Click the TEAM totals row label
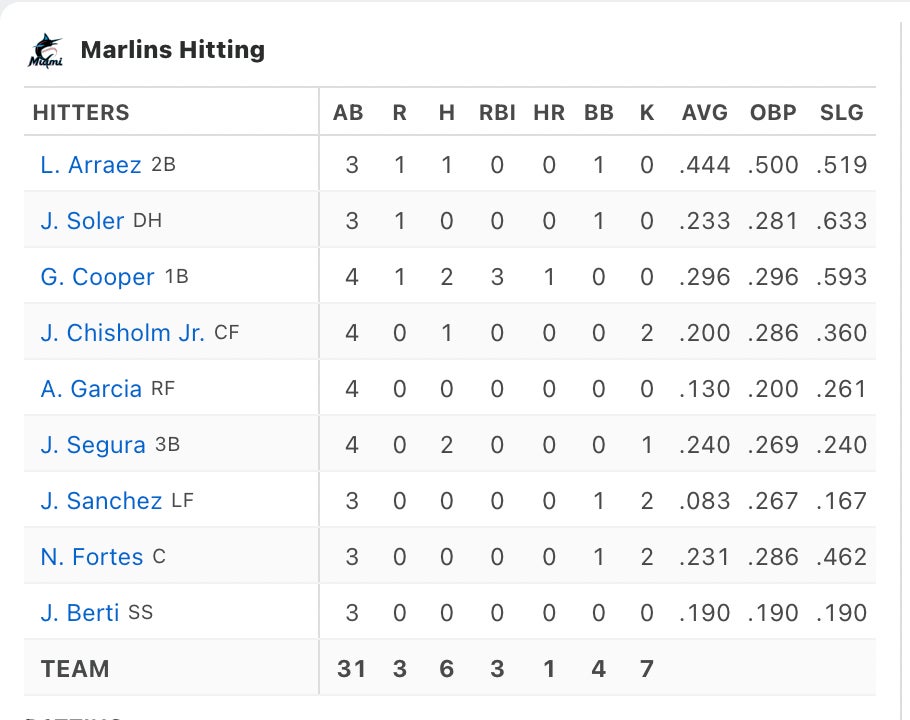The image size is (910, 720). [x=75, y=669]
